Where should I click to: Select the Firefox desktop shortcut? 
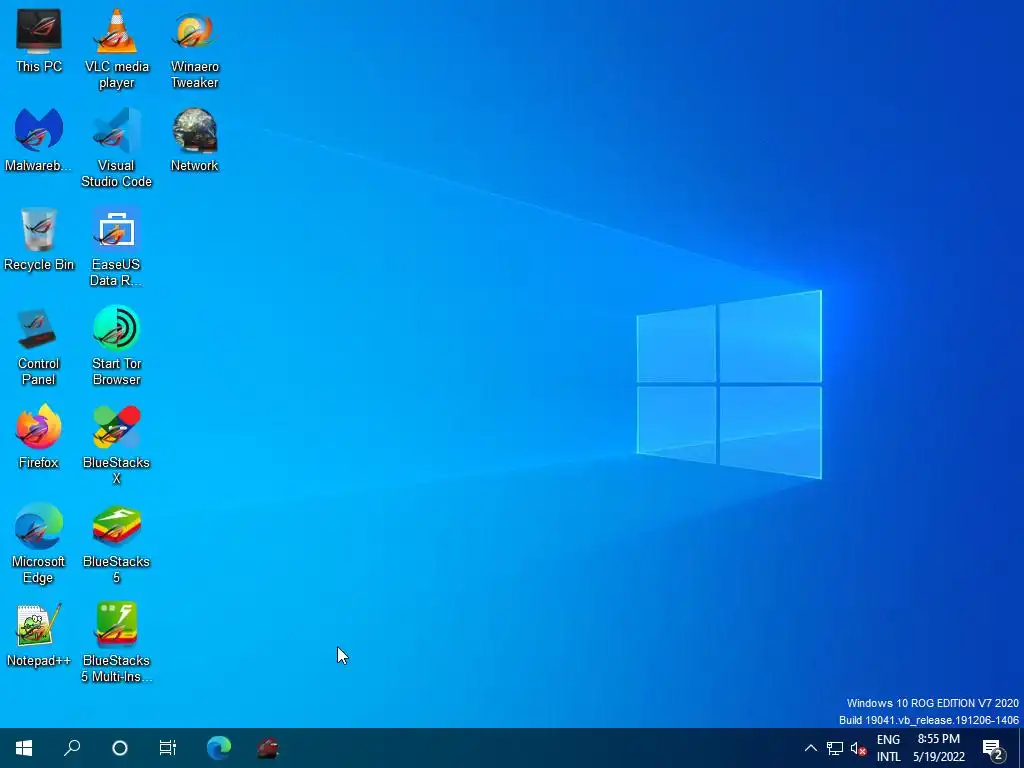coord(39,437)
